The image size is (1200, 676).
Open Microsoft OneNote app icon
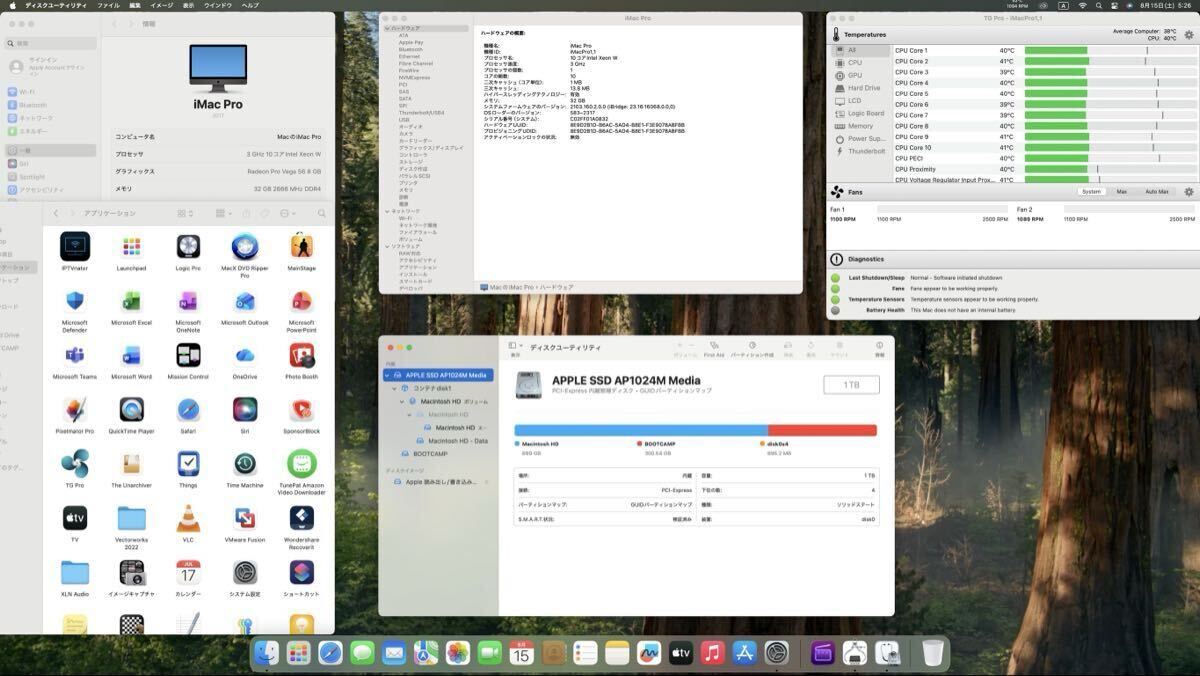click(x=188, y=301)
